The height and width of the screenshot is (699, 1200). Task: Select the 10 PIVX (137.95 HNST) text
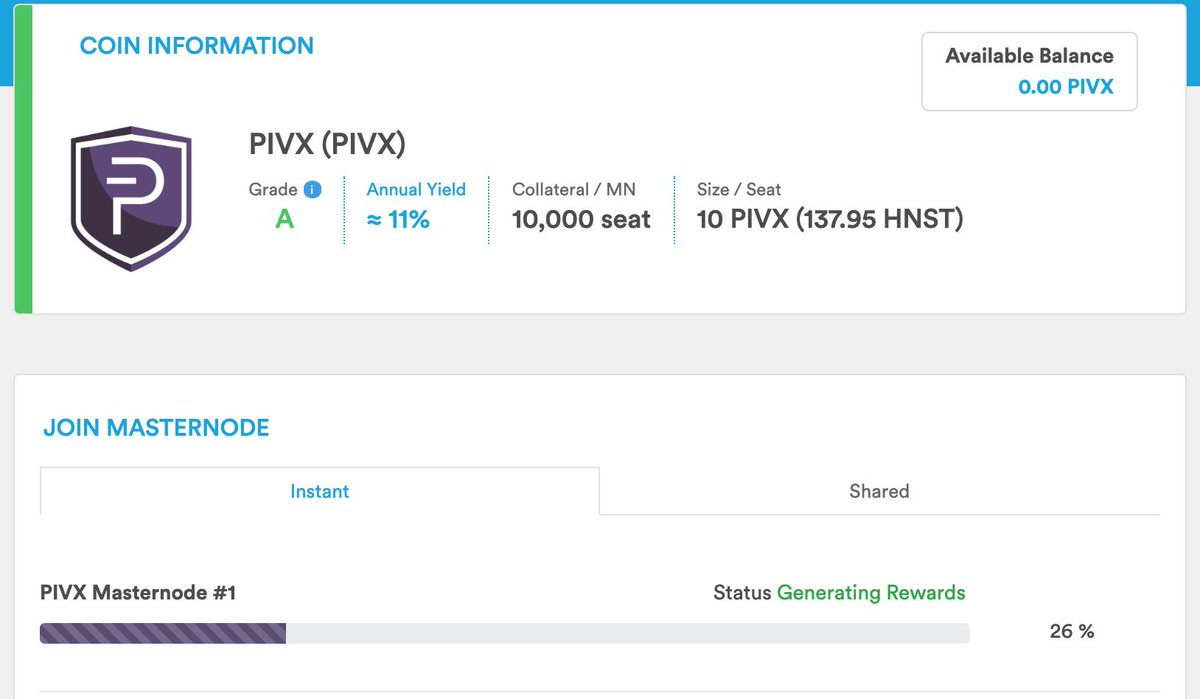(830, 219)
